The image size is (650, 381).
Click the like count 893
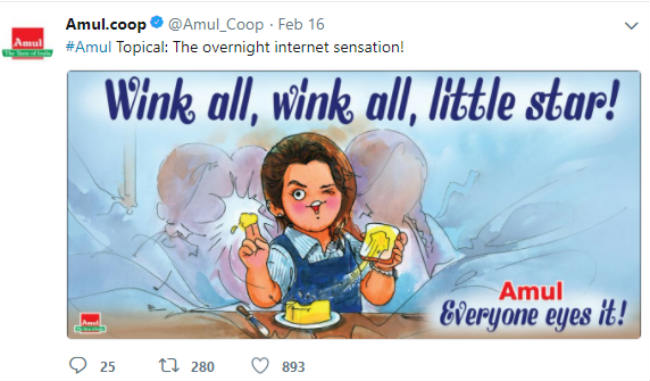click(x=293, y=367)
